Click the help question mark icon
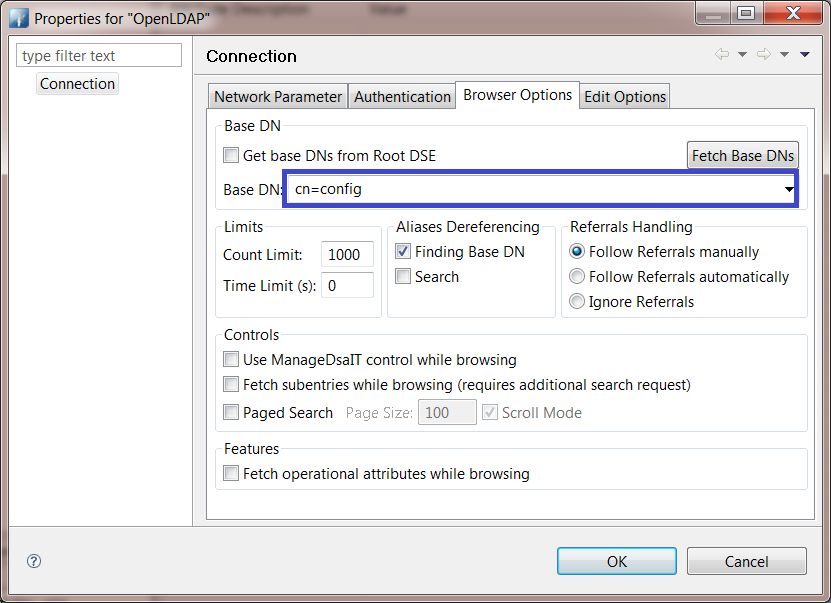This screenshot has width=831, height=603. coord(34,561)
